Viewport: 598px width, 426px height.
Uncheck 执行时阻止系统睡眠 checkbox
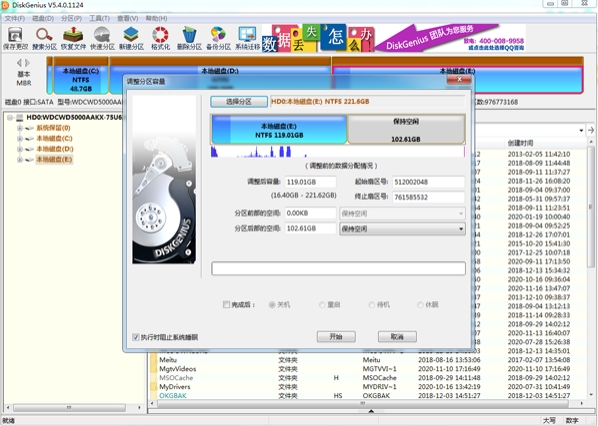pyautogui.click(x=135, y=337)
